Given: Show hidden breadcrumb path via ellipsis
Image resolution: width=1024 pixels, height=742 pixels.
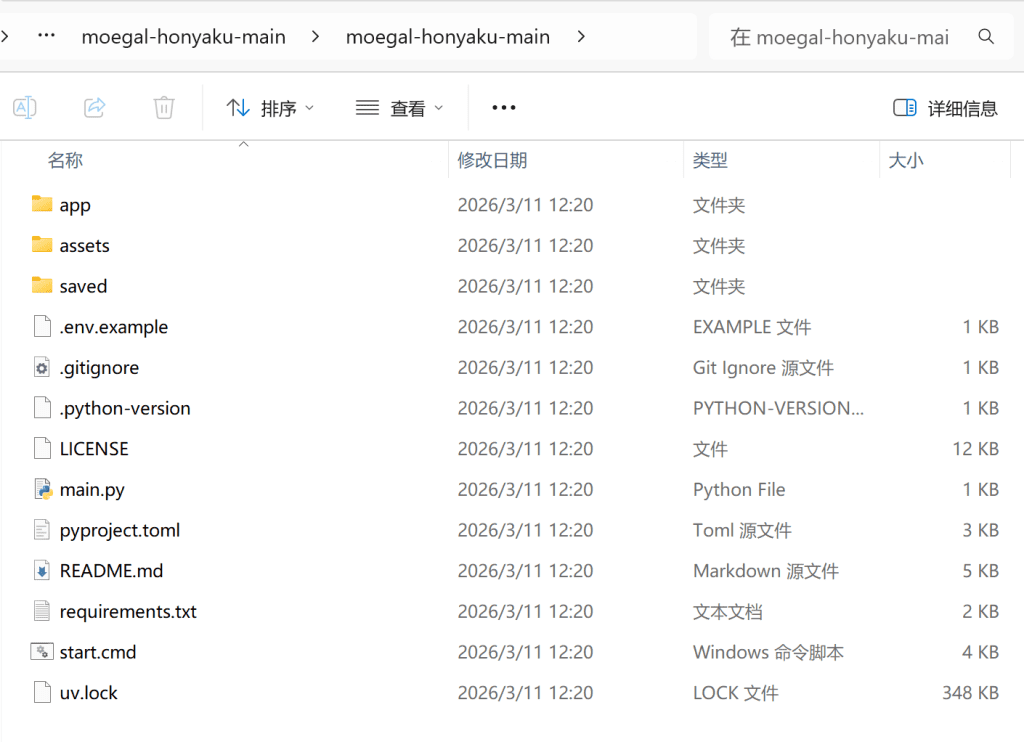Looking at the screenshot, I should pos(46,37).
